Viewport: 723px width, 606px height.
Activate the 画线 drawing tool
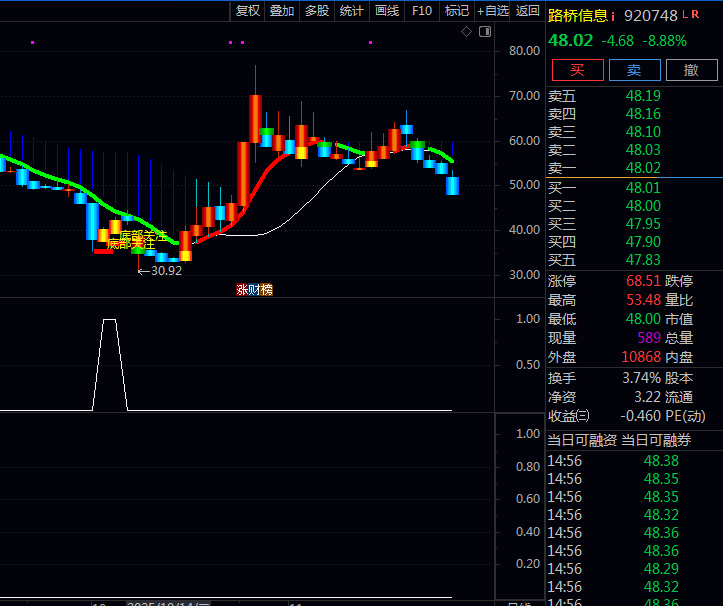tap(387, 11)
